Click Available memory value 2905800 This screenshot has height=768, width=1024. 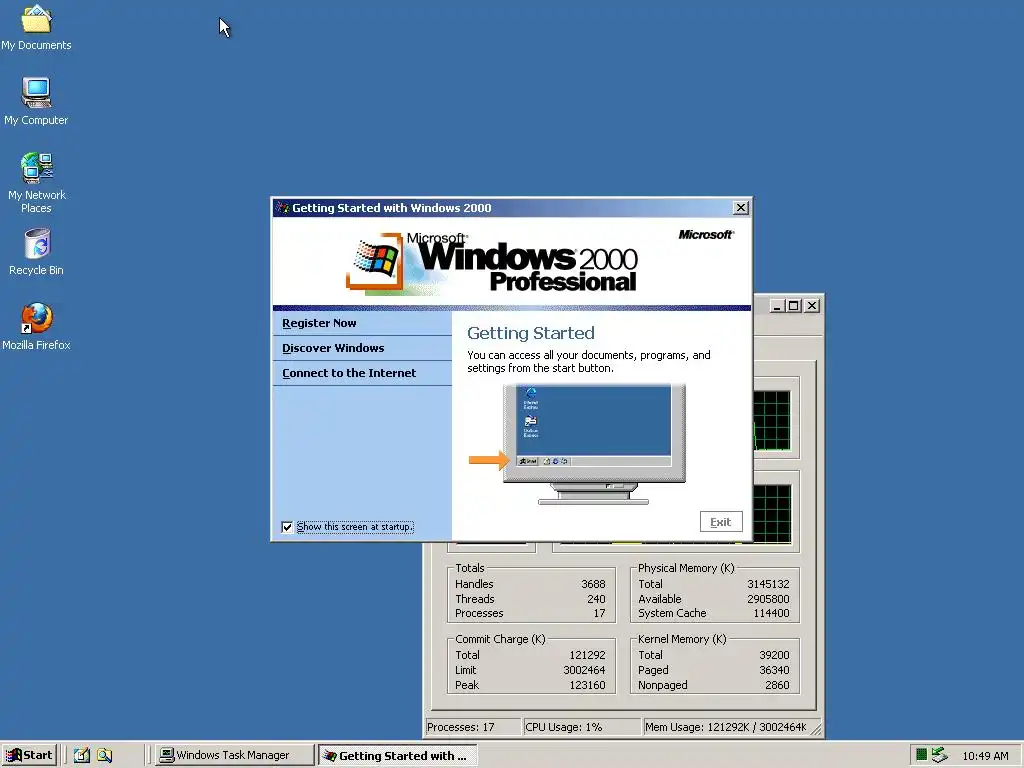click(768, 599)
